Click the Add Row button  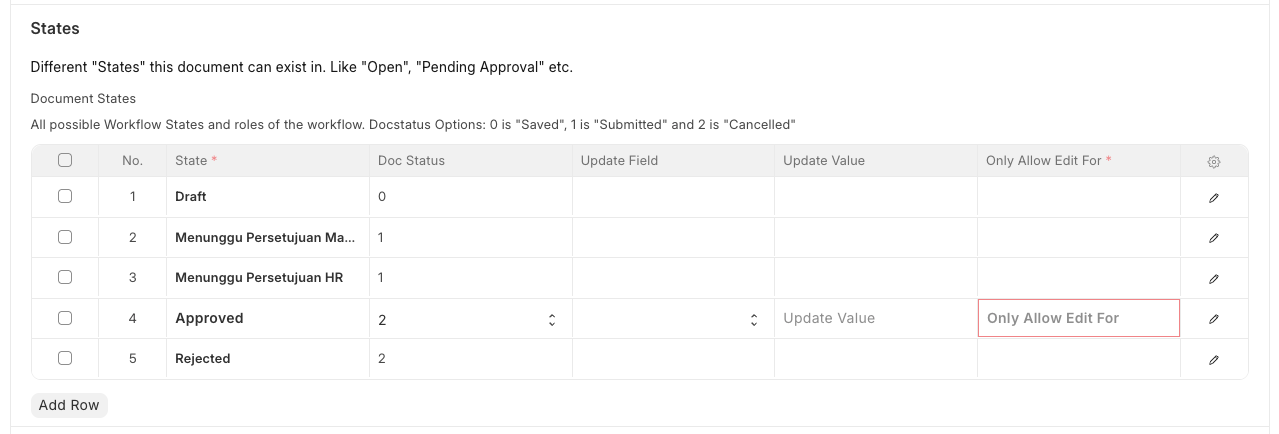pyautogui.click(x=69, y=405)
